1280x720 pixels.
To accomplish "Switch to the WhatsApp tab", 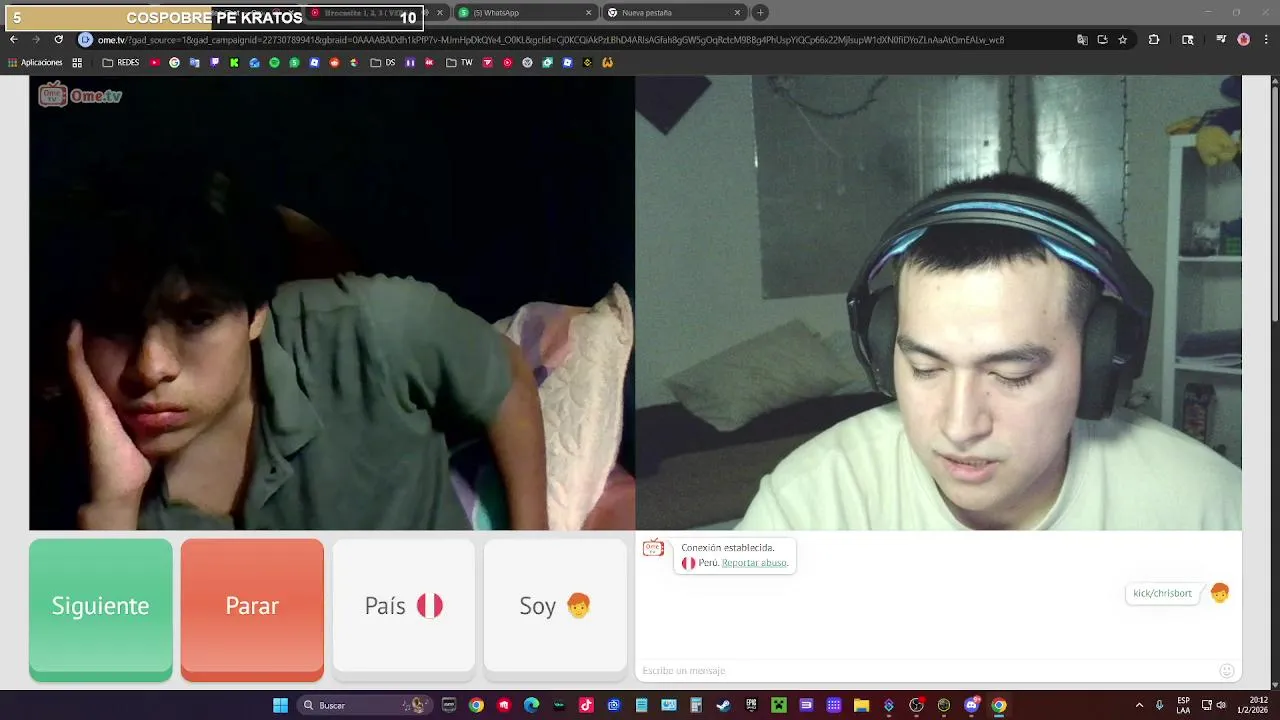I will [x=519, y=13].
